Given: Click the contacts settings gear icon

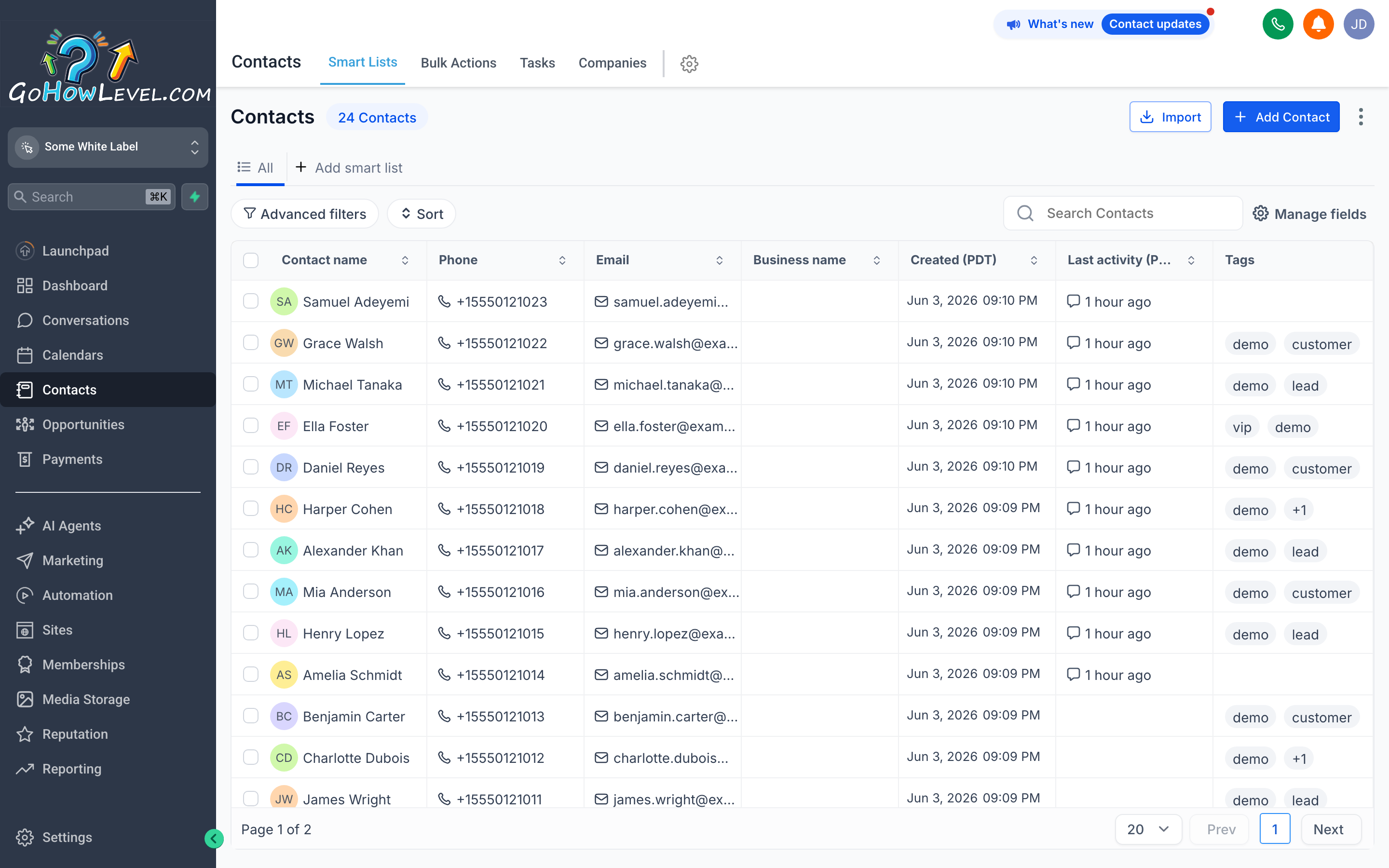Looking at the screenshot, I should pyautogui.click(x=689, y=64).
